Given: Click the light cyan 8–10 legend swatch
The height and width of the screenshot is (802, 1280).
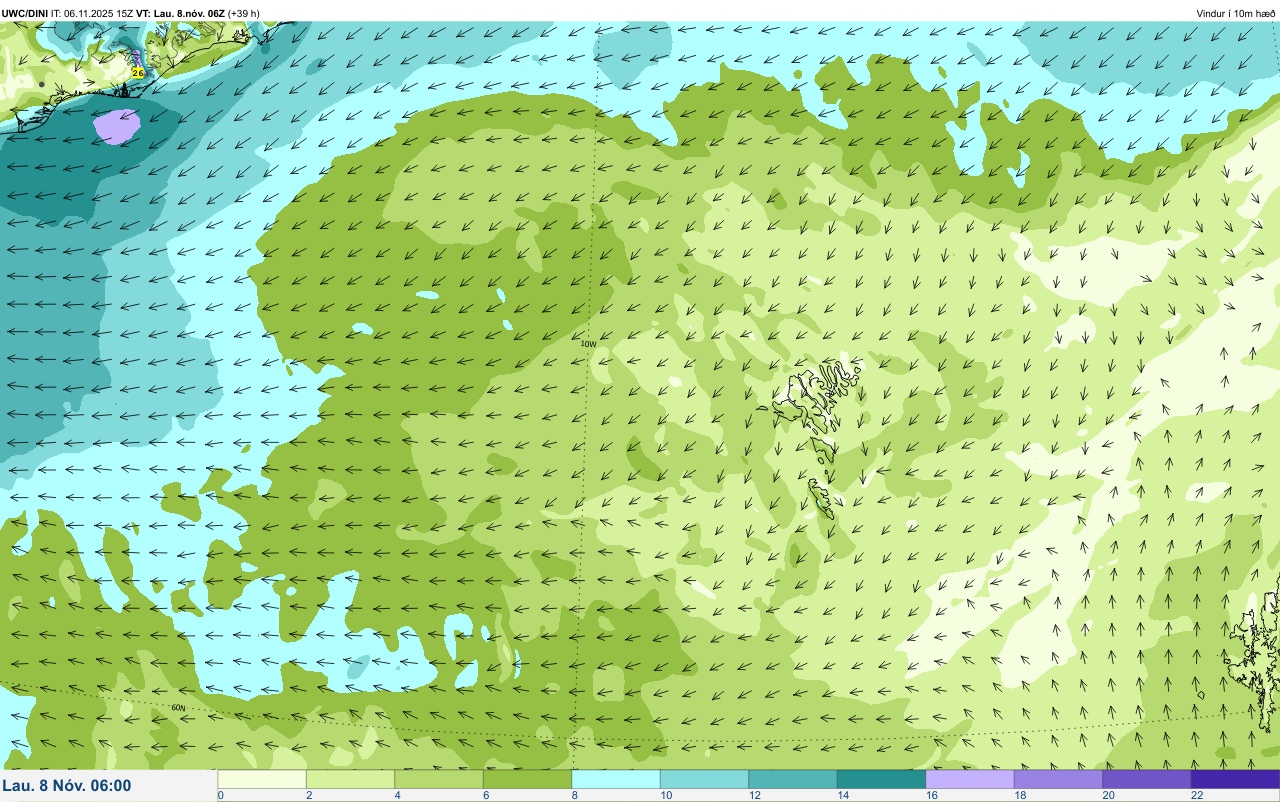Looking at the screenshot, I should pyautogui.click(x=616, y=779).
